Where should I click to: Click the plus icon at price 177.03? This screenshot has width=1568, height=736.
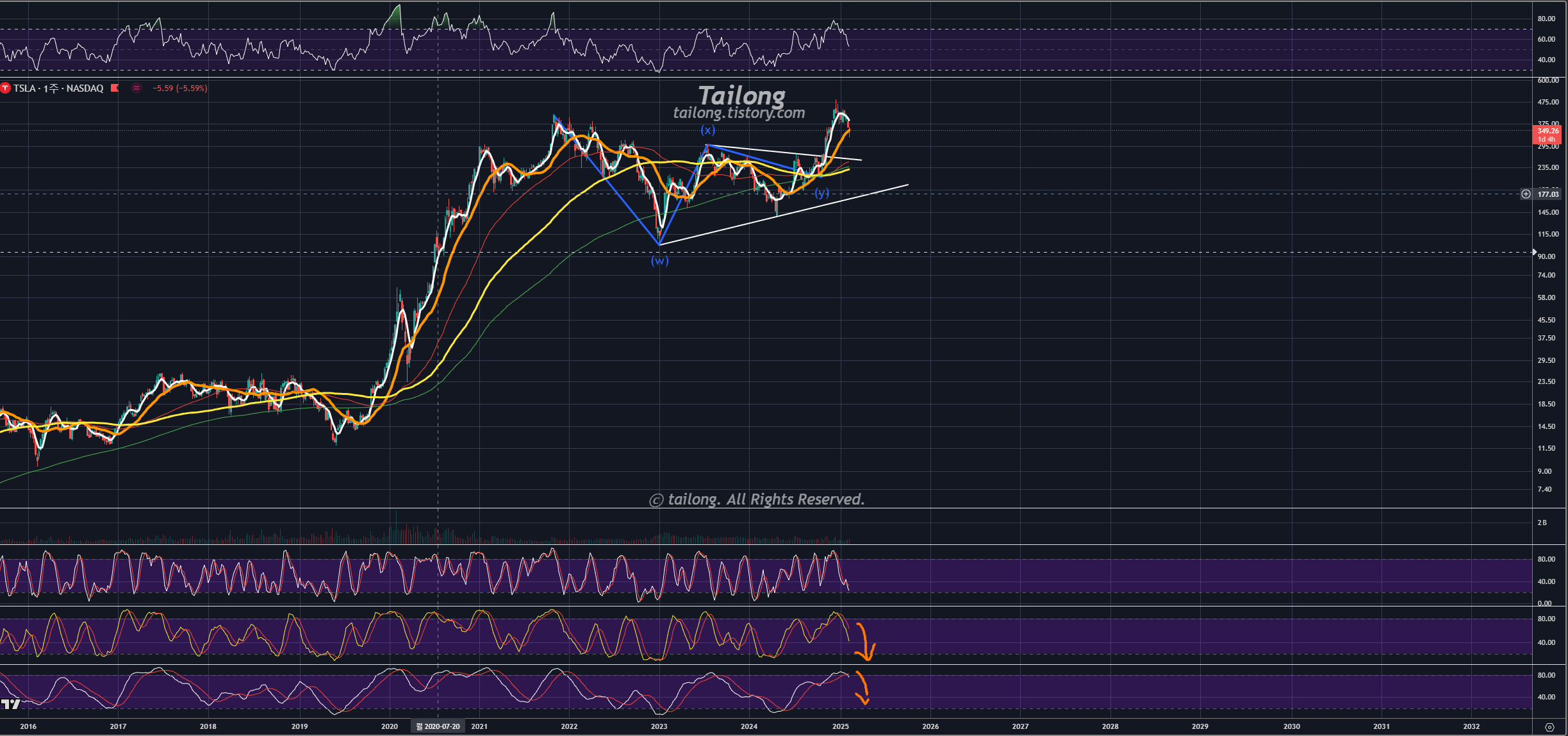(x=1526, y=194)
